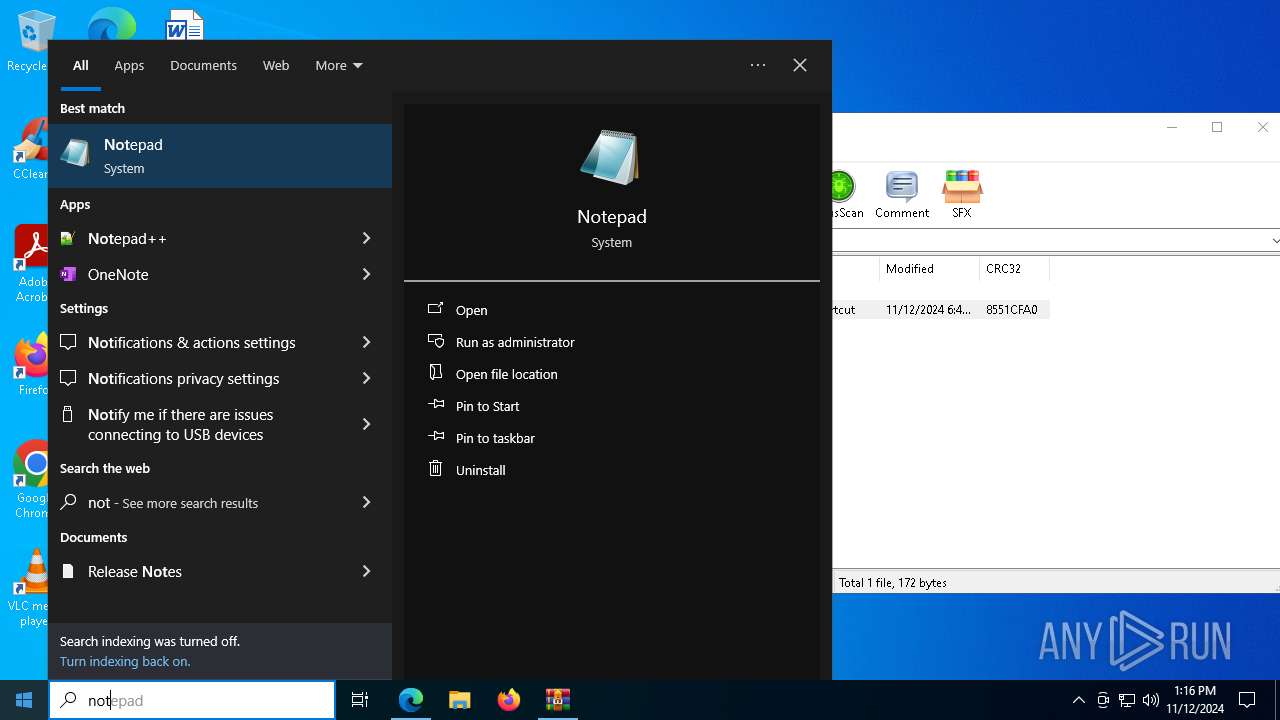Open Microsoft Edge from taskbar
This screenshot has width=1280, height=720.
(x=411, y=700)
